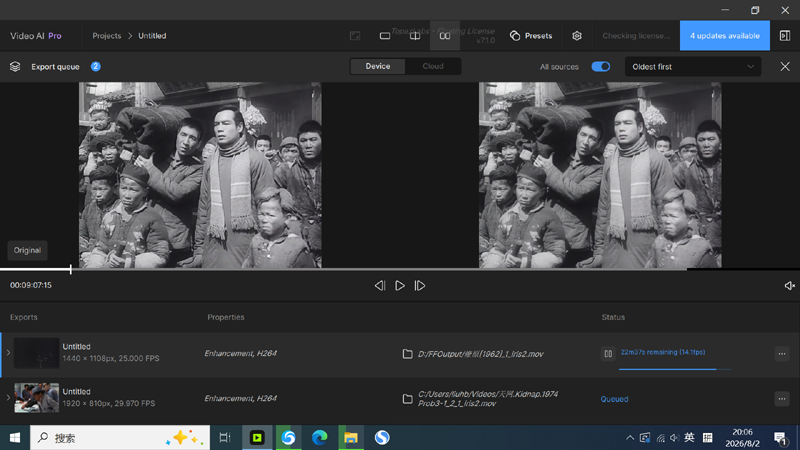800x450 pixels.
Task: Click the 22m37s remaining status text
Action: coord(663,352)
